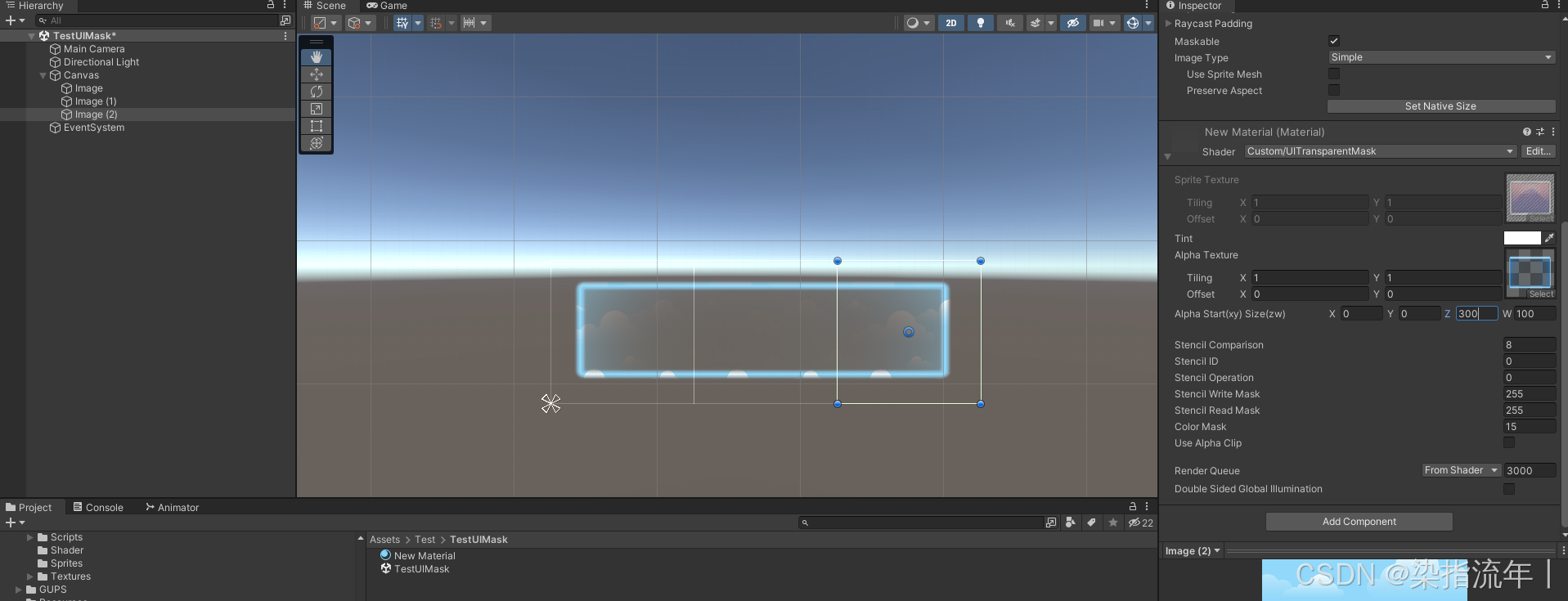Open gizmos dropdown arrow
1568x601 pixels.
(1148, 23)
